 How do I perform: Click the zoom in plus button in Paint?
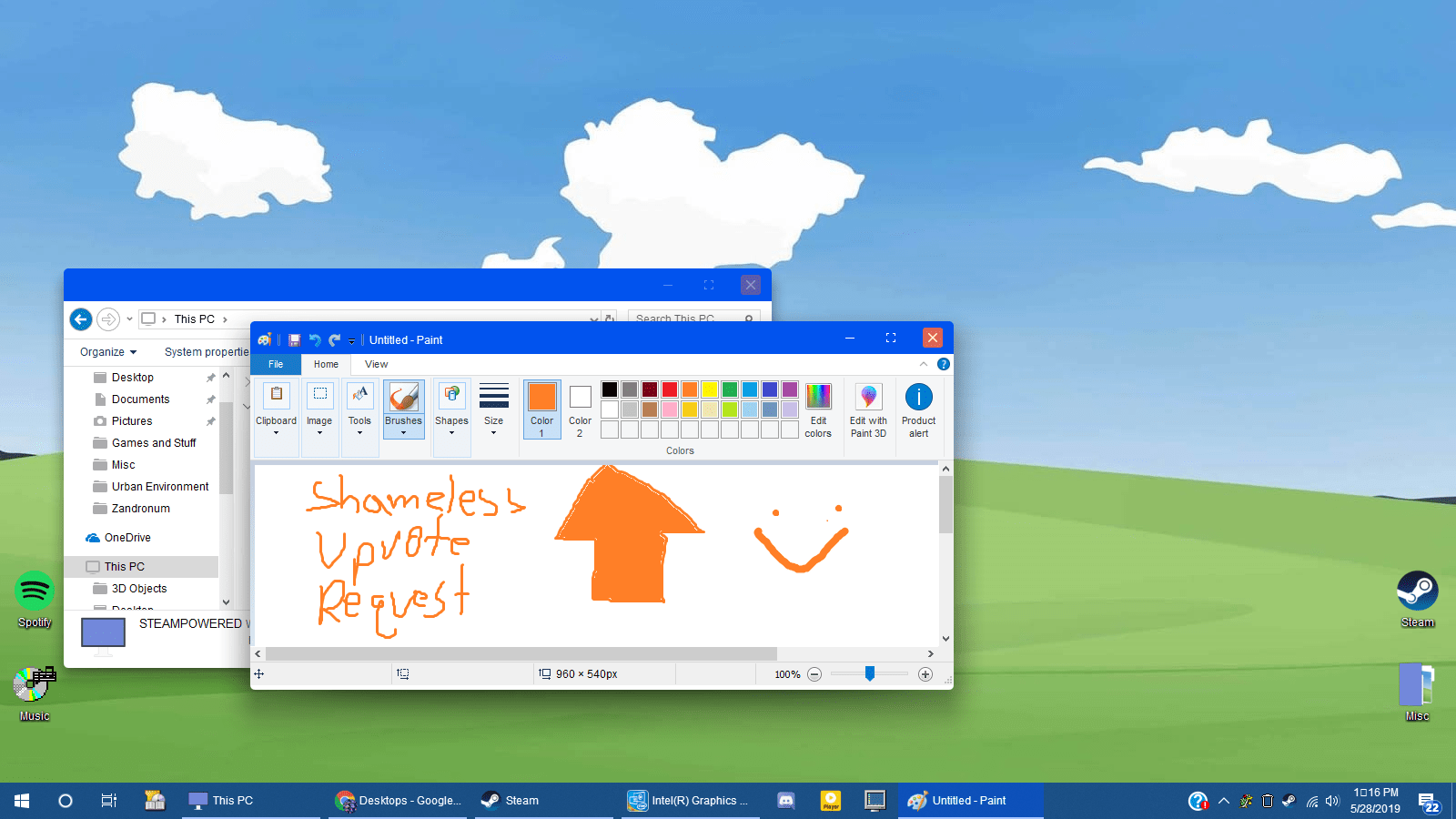(925, 674)
